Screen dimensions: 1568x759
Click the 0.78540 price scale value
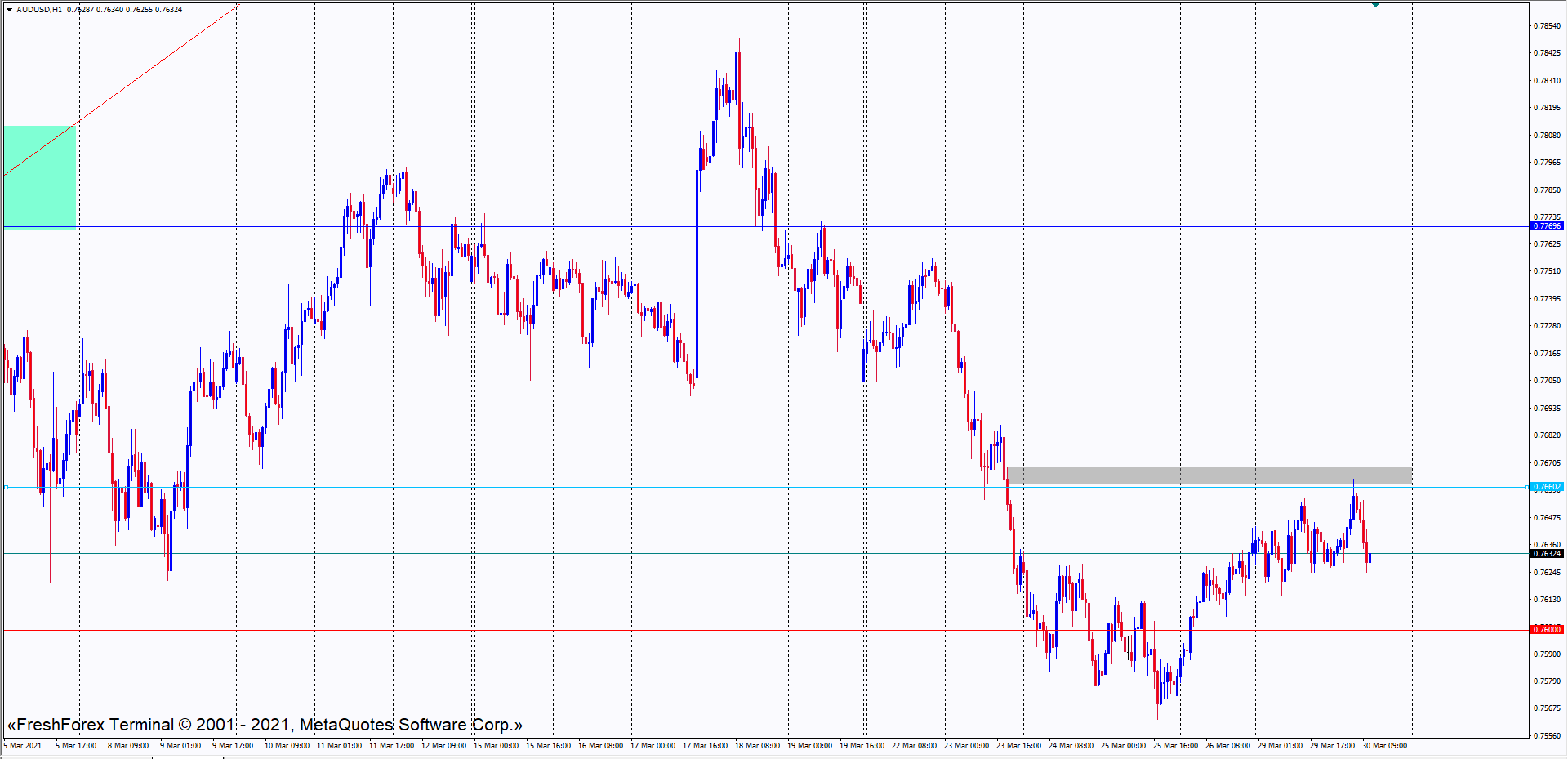point(1546,26)
